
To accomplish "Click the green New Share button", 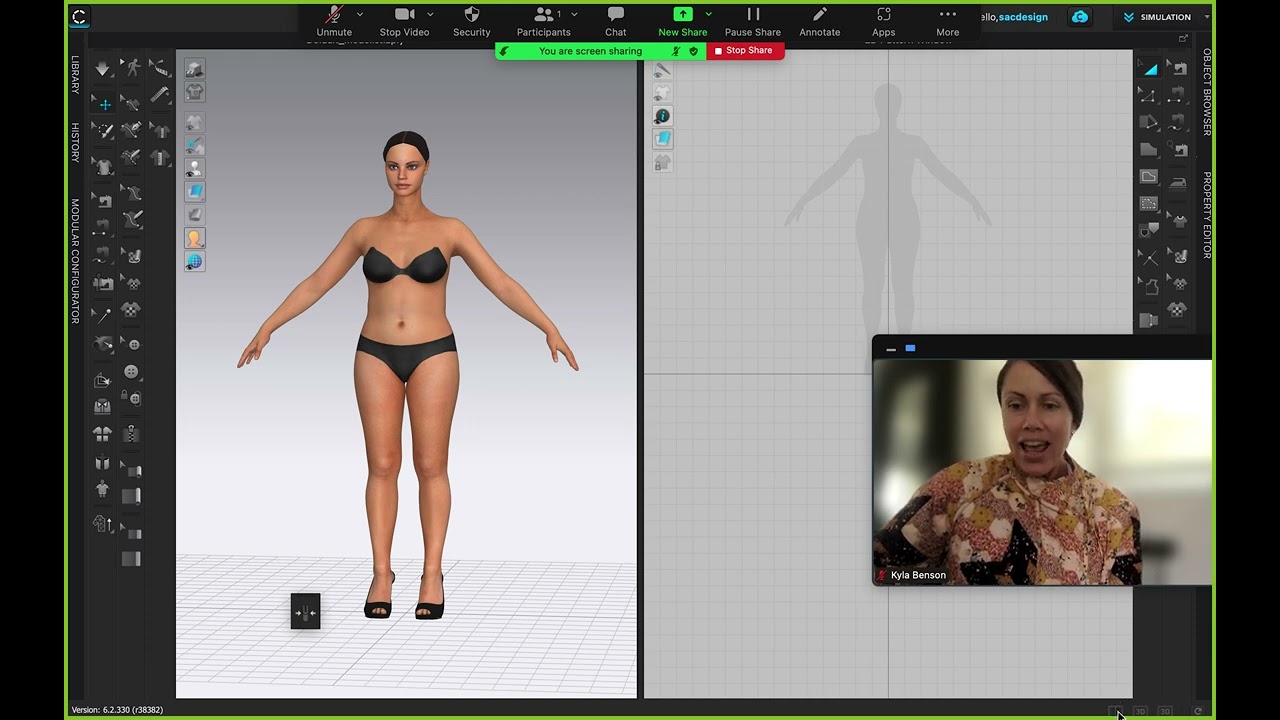I will [x=683, y=22].
